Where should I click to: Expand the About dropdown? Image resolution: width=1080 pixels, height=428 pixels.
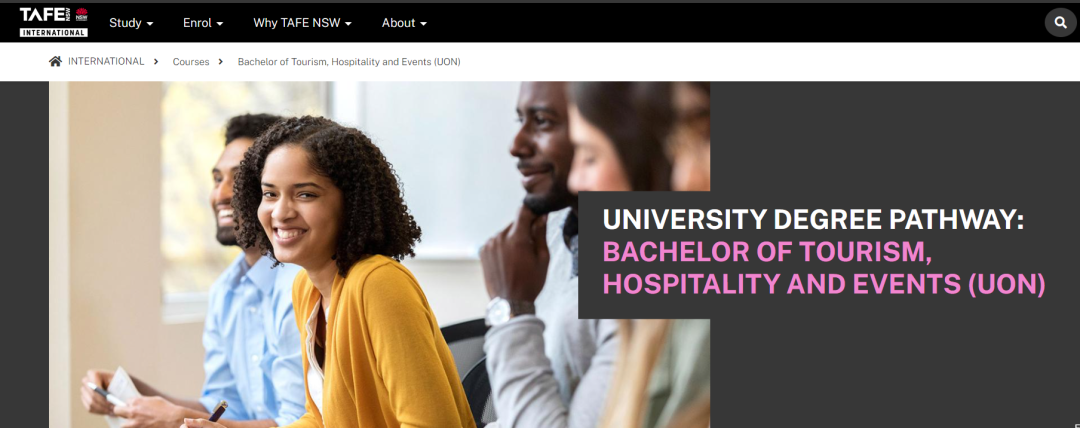point(404,23)
